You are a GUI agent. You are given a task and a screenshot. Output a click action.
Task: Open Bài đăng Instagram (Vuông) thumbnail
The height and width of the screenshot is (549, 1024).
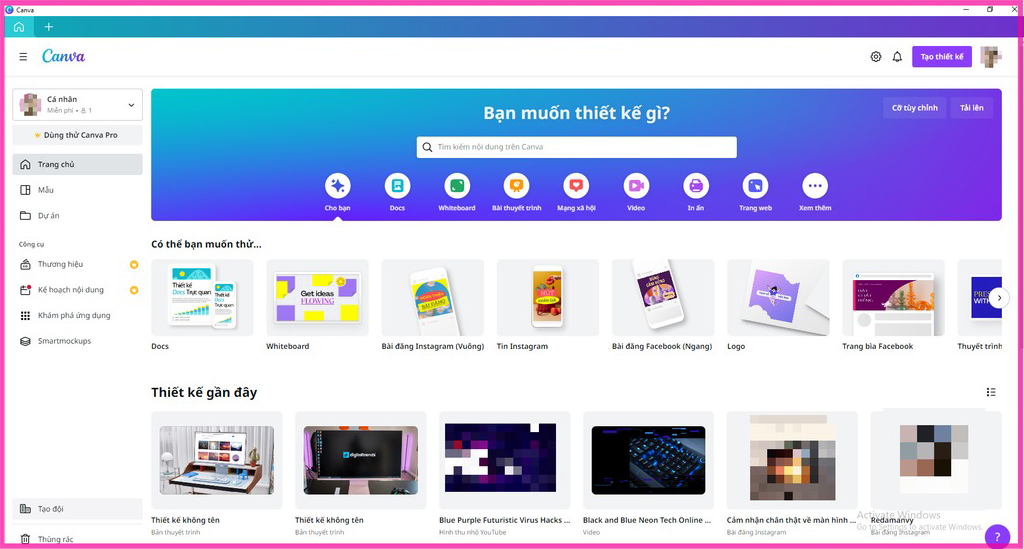point(433,298)
